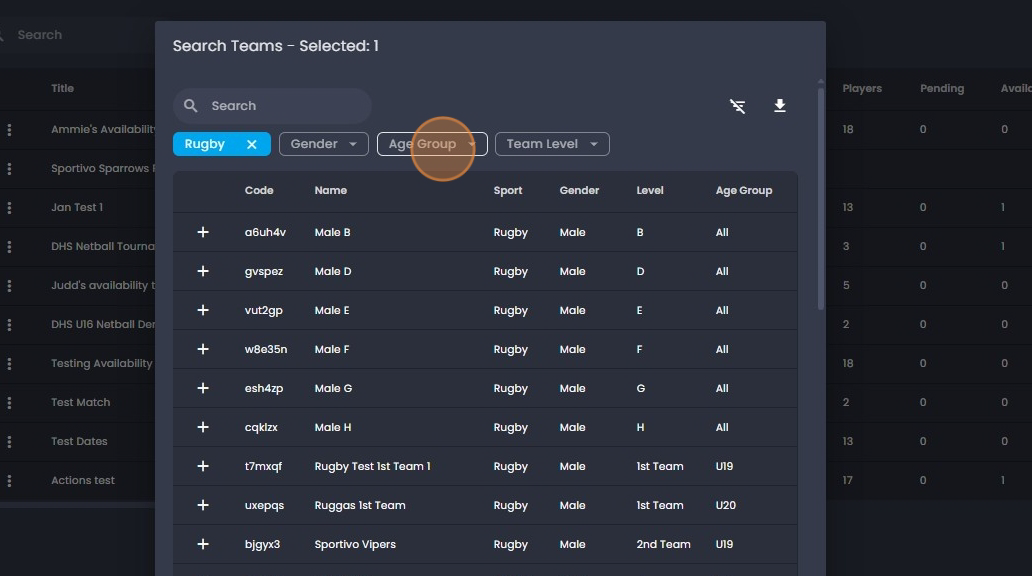The image size is (1032, 576).
Task: Open Test Dates in background list
Action: tap(79, 441)
